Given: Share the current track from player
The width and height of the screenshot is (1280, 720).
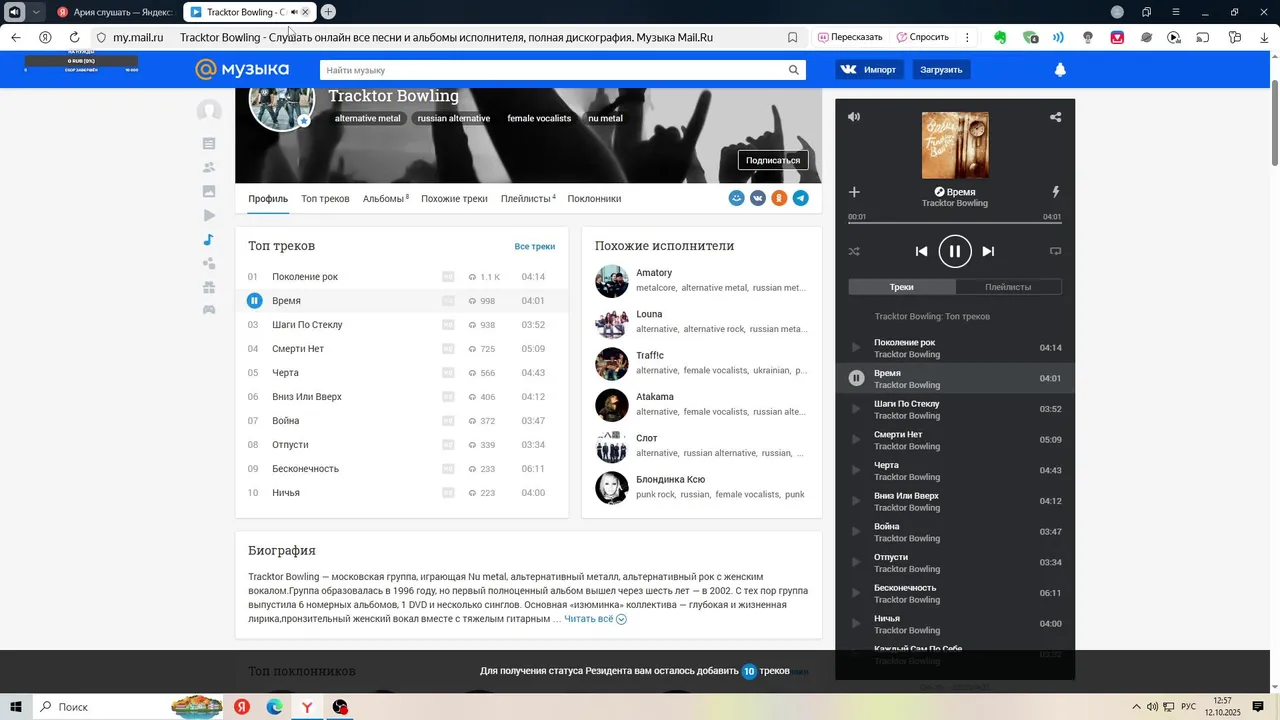Looking at the screenshot, I should click(1055, 117).
